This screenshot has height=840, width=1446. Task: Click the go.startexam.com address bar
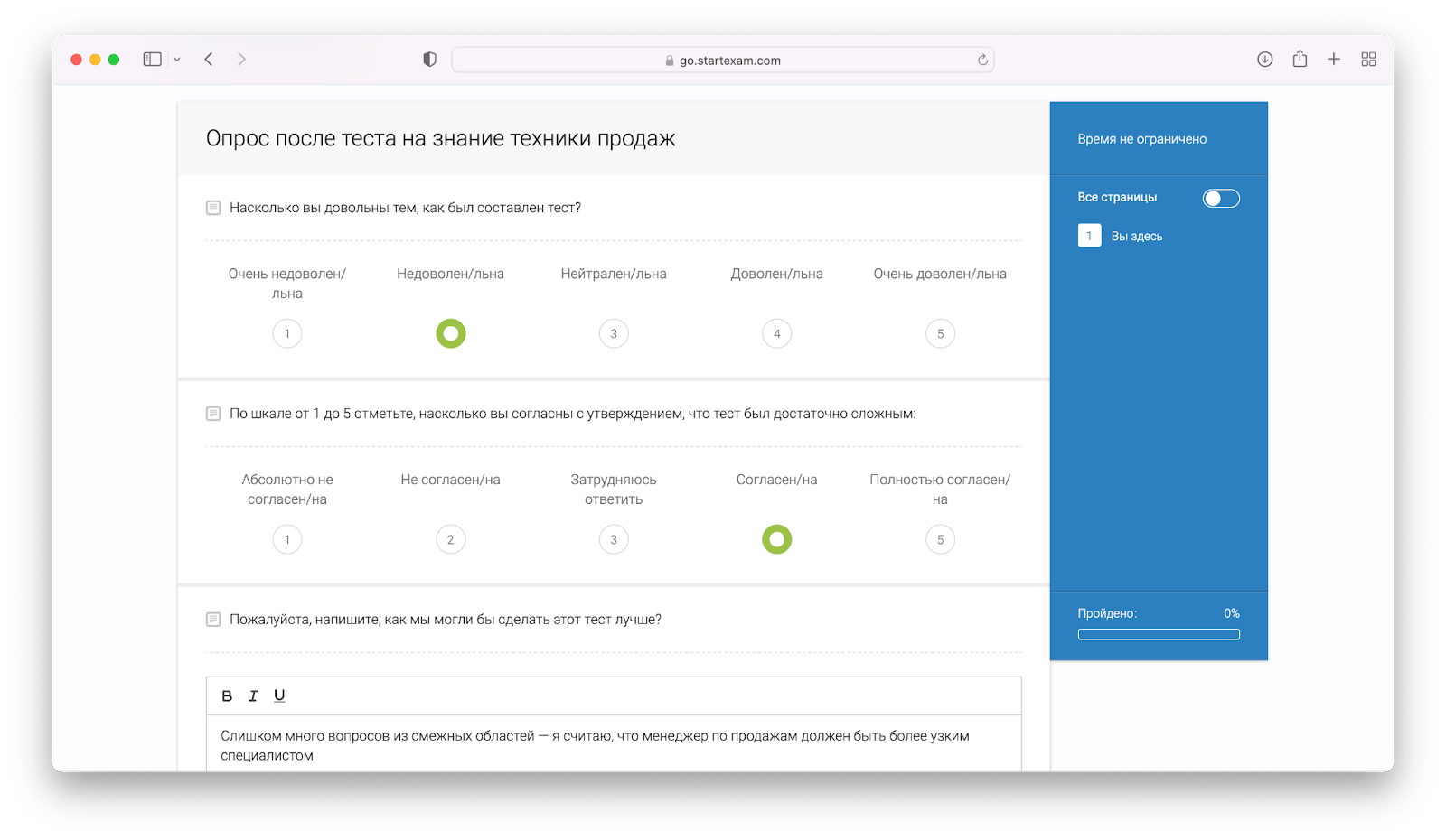coord(723,61)
